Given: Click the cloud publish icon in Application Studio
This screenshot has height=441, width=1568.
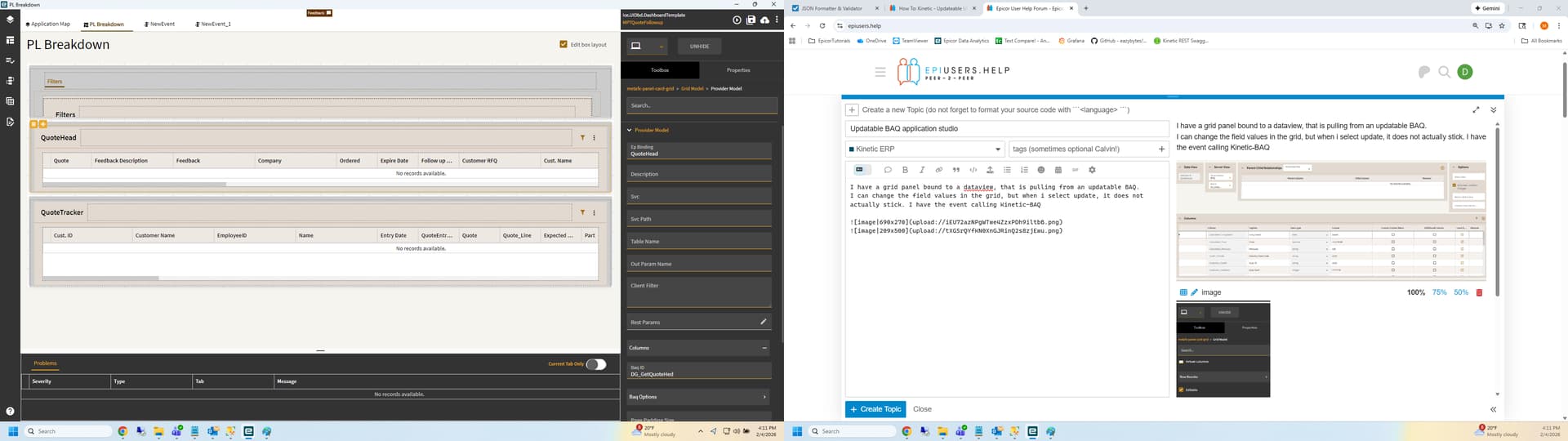Looking at the screenshot, I should click(x=764, y=20).
